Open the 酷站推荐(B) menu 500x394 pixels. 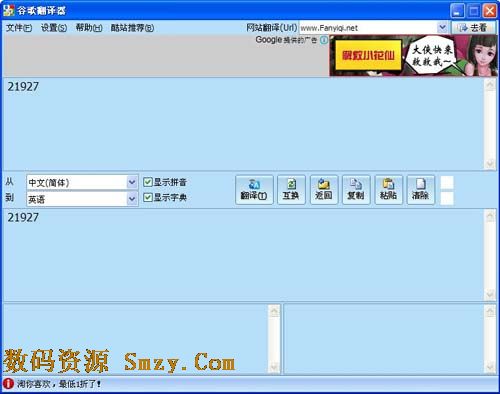[132, 28]
